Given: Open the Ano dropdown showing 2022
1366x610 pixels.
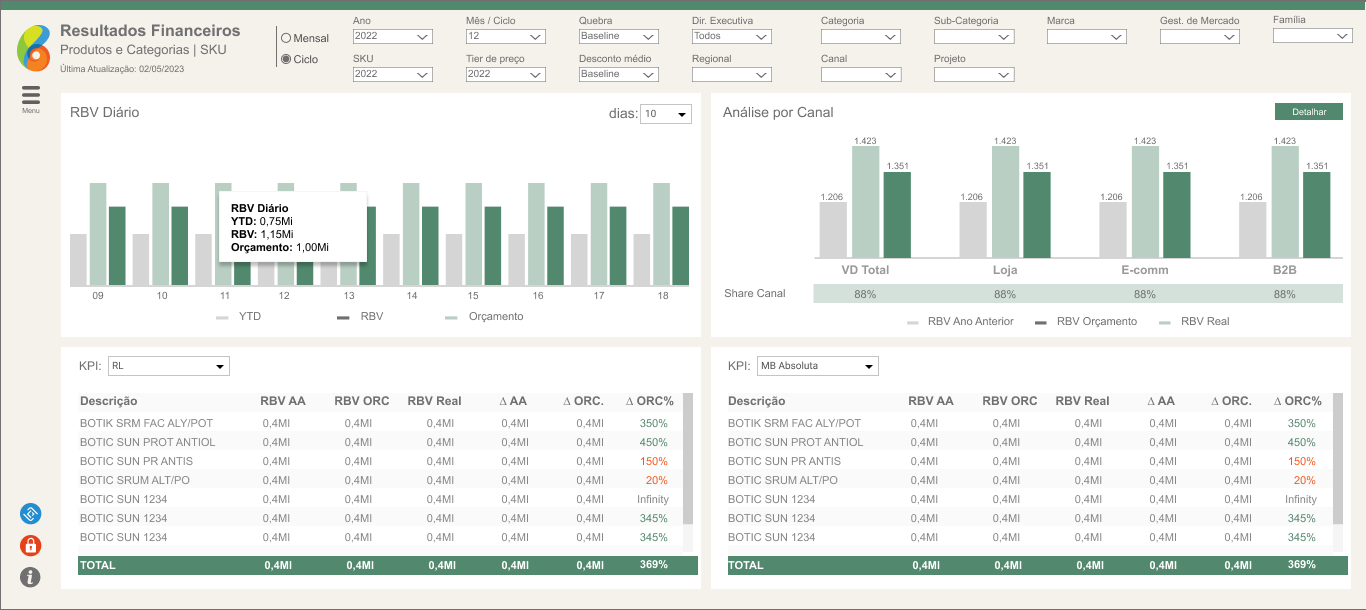Looking at the screenshot, I should click(x=392, y=37).
